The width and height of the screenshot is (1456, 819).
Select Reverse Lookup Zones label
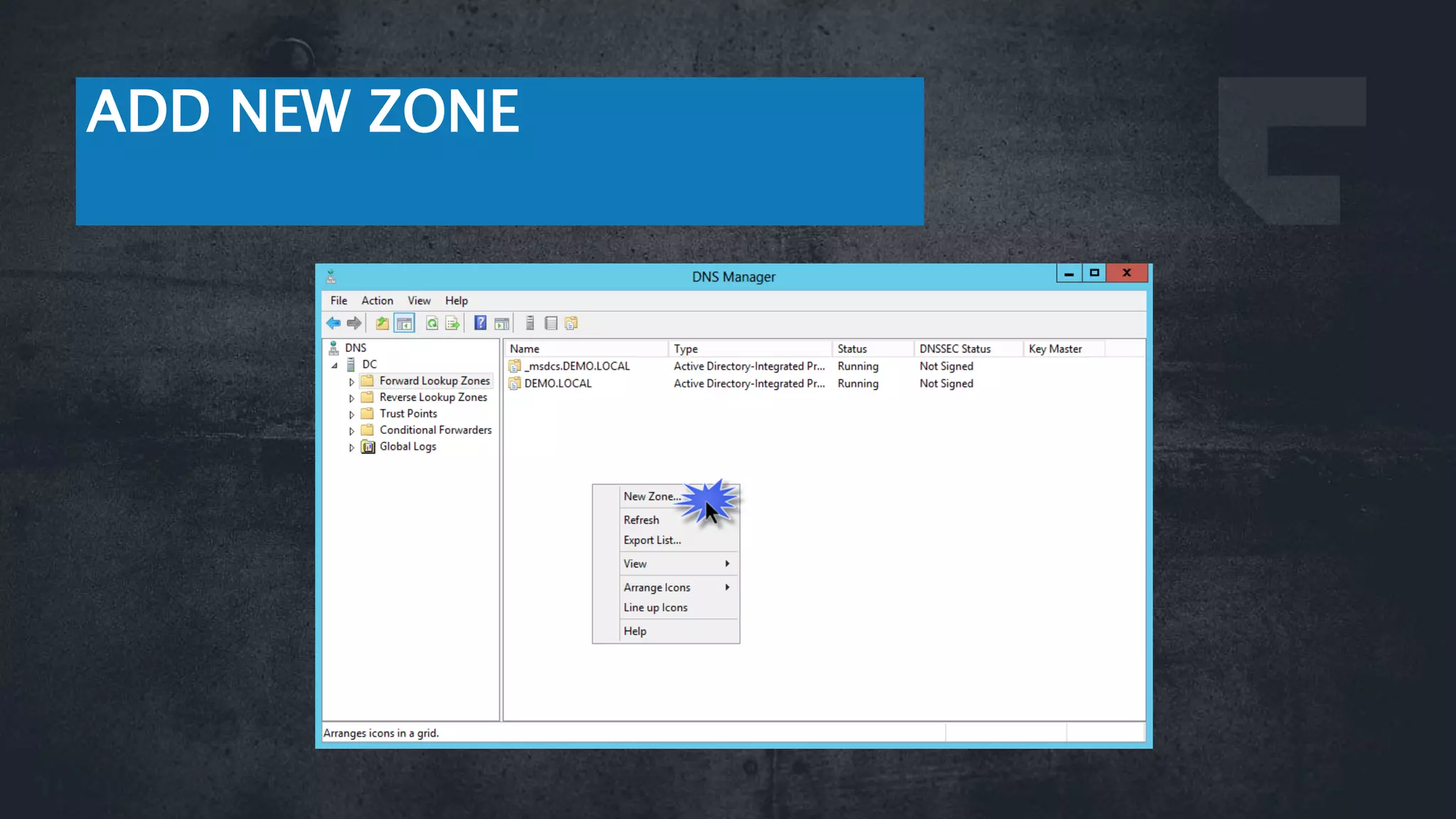[x=433, y=397]
